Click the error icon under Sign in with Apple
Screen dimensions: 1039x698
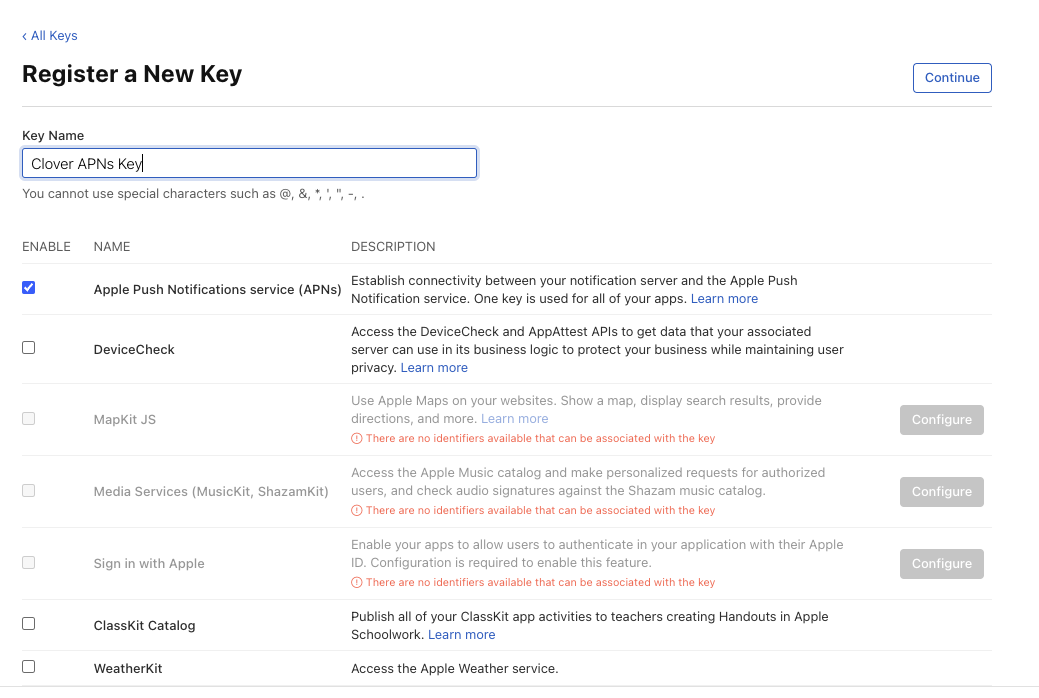coord(357,582)
